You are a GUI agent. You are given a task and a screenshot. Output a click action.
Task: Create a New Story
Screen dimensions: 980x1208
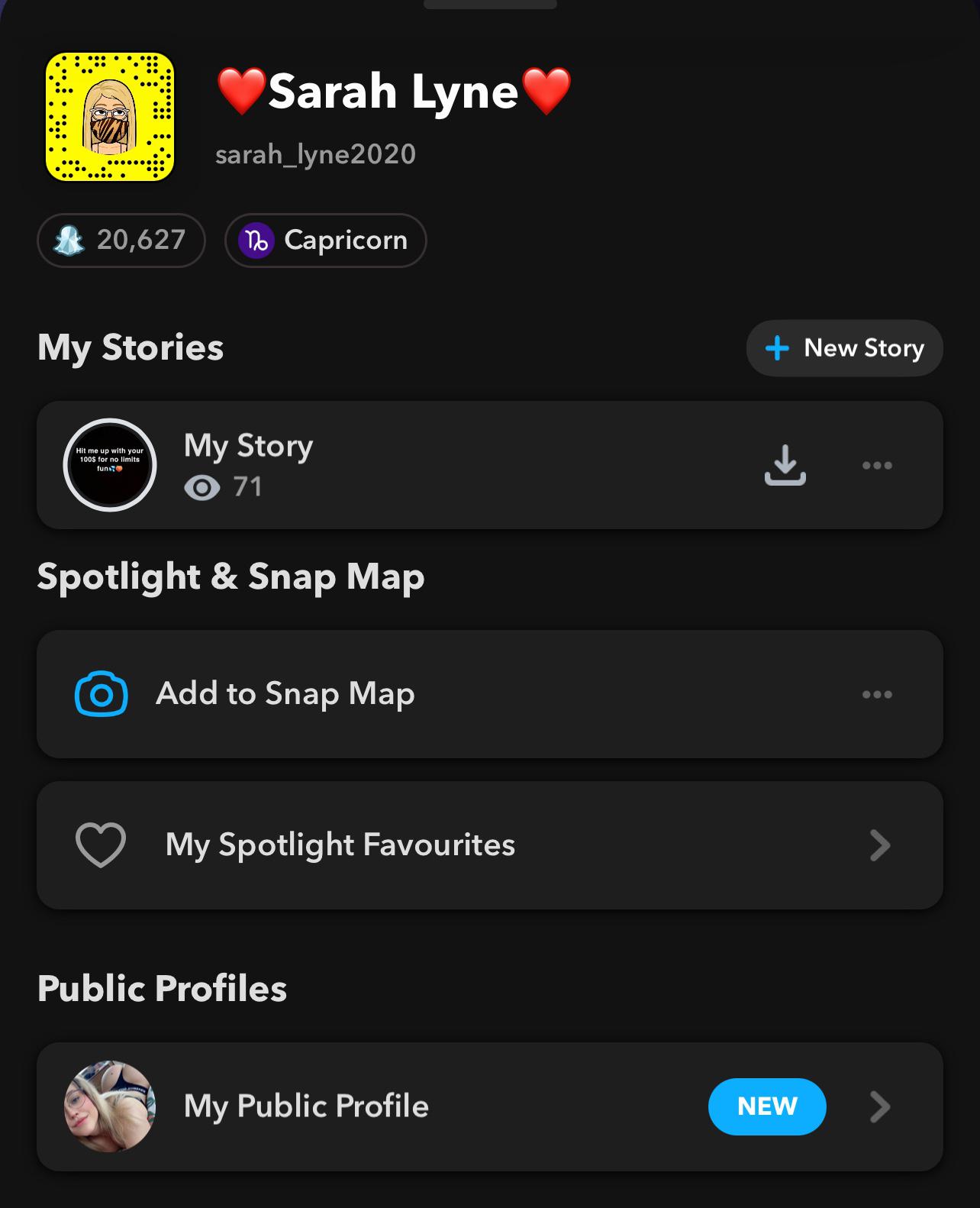844,348
